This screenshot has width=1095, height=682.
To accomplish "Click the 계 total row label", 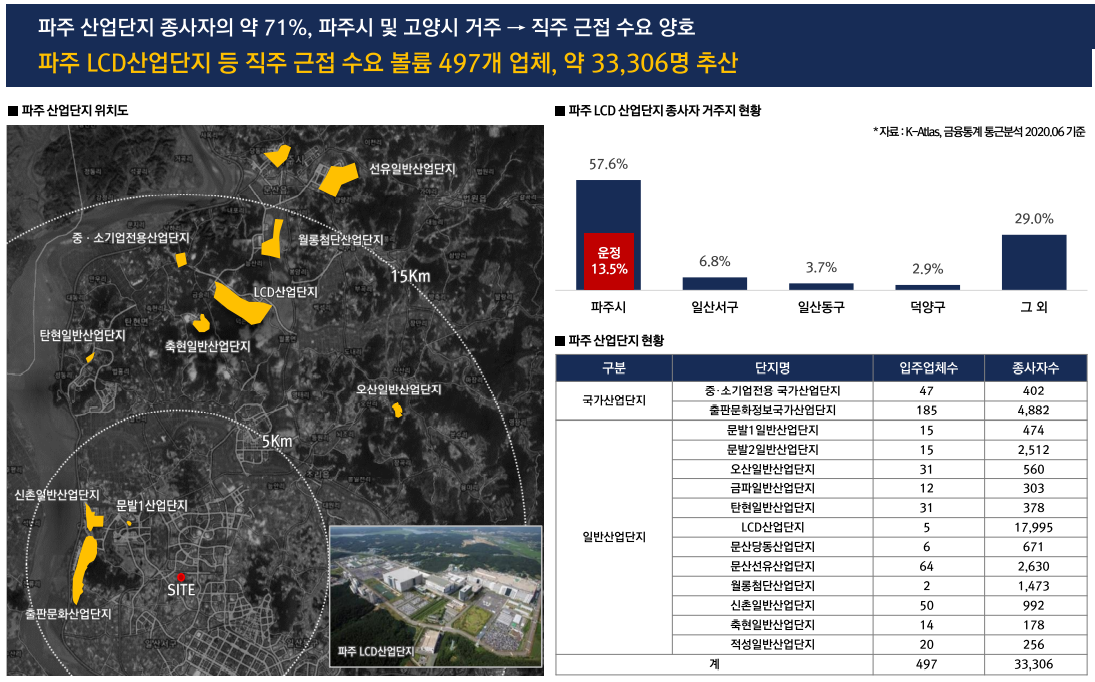I will [714, 664].
